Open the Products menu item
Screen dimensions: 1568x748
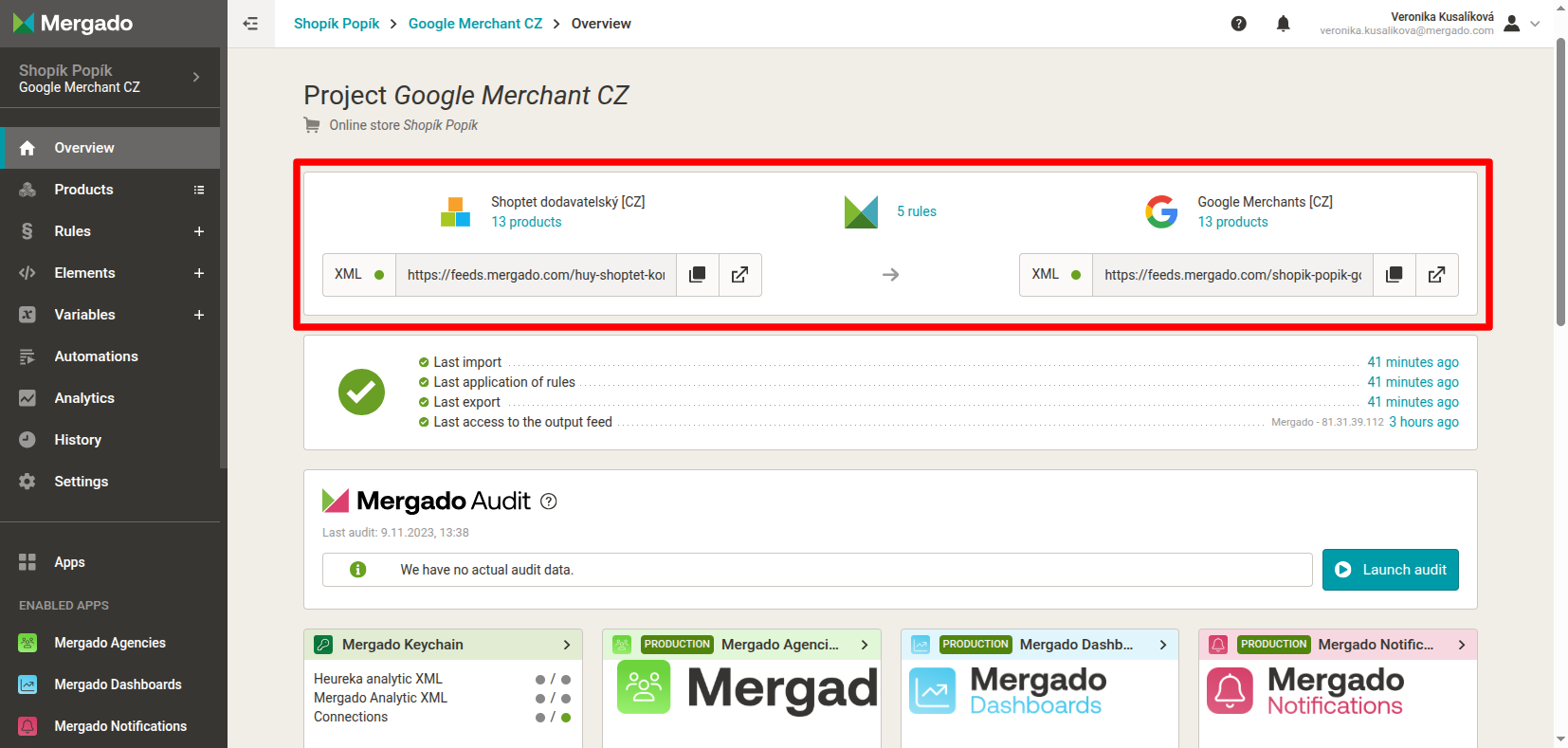tap(83, 190)
